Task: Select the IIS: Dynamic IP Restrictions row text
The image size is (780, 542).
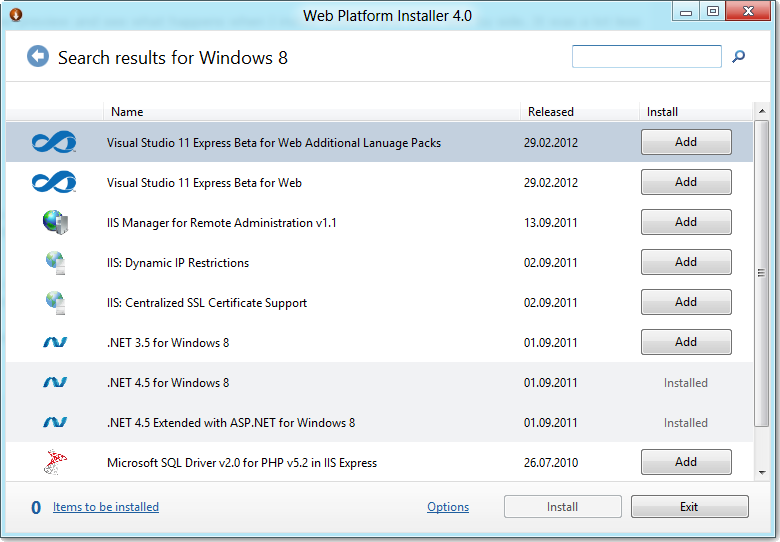Action: pyautogui.click(x=178, y=263)
